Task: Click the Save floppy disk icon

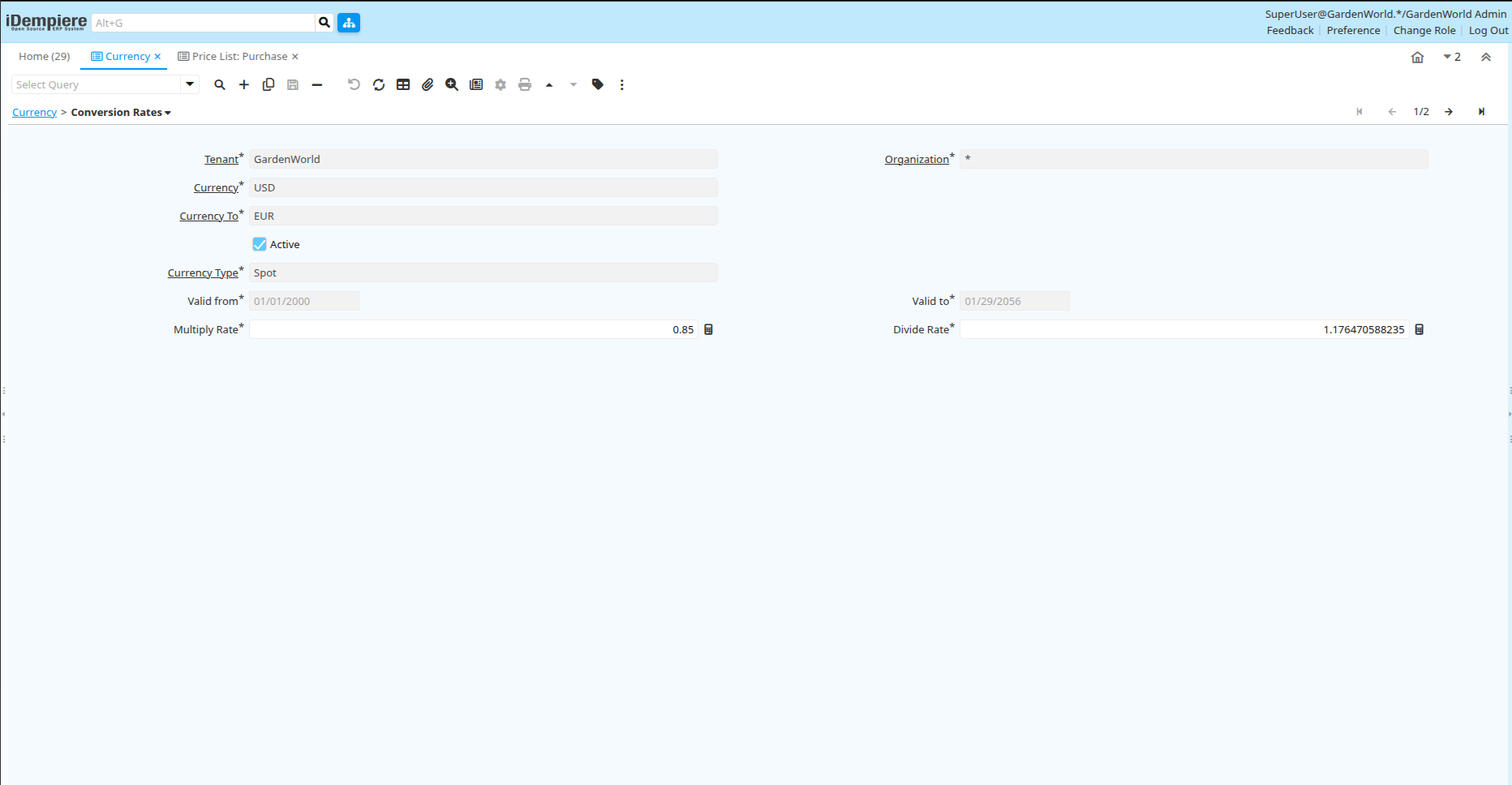Action: (x=293, y=84)
